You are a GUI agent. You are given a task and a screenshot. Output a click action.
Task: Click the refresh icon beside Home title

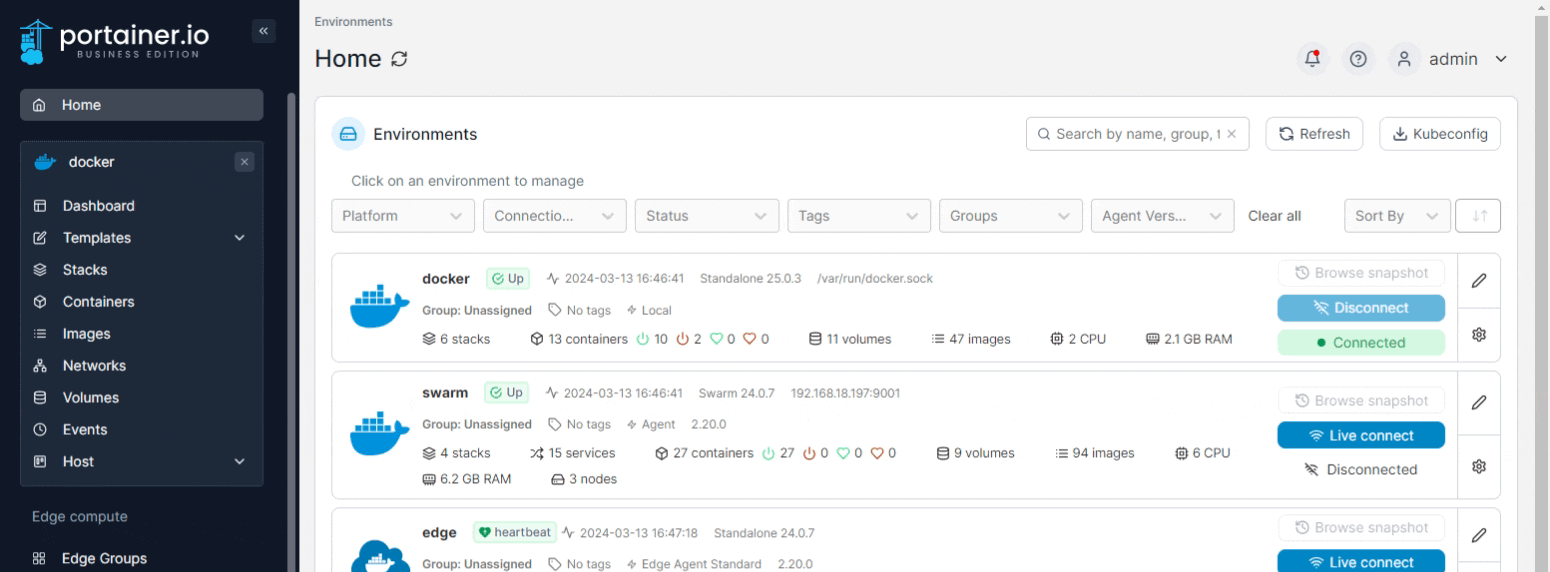coord(399,59)
